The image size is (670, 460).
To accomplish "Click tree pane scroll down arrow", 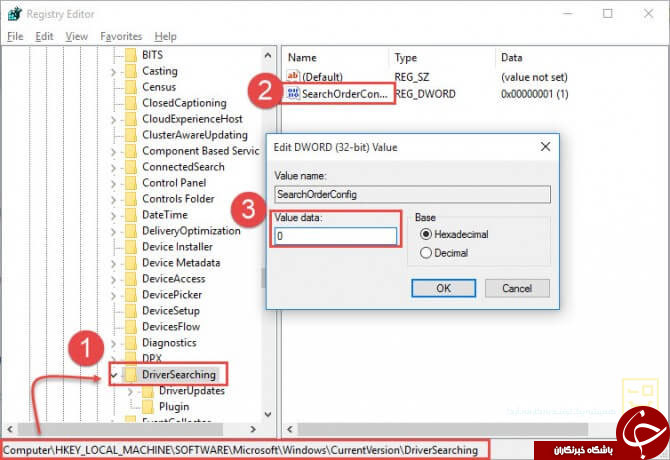I will pos(268,414).
